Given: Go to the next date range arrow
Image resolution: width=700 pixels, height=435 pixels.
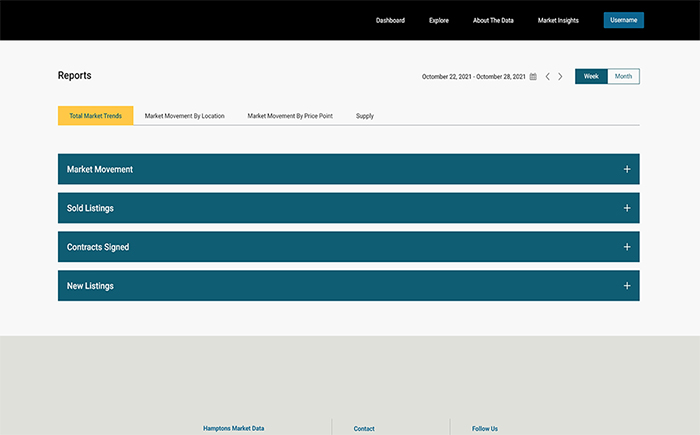Looking at the screenshot, I should [x=560, y=76].
